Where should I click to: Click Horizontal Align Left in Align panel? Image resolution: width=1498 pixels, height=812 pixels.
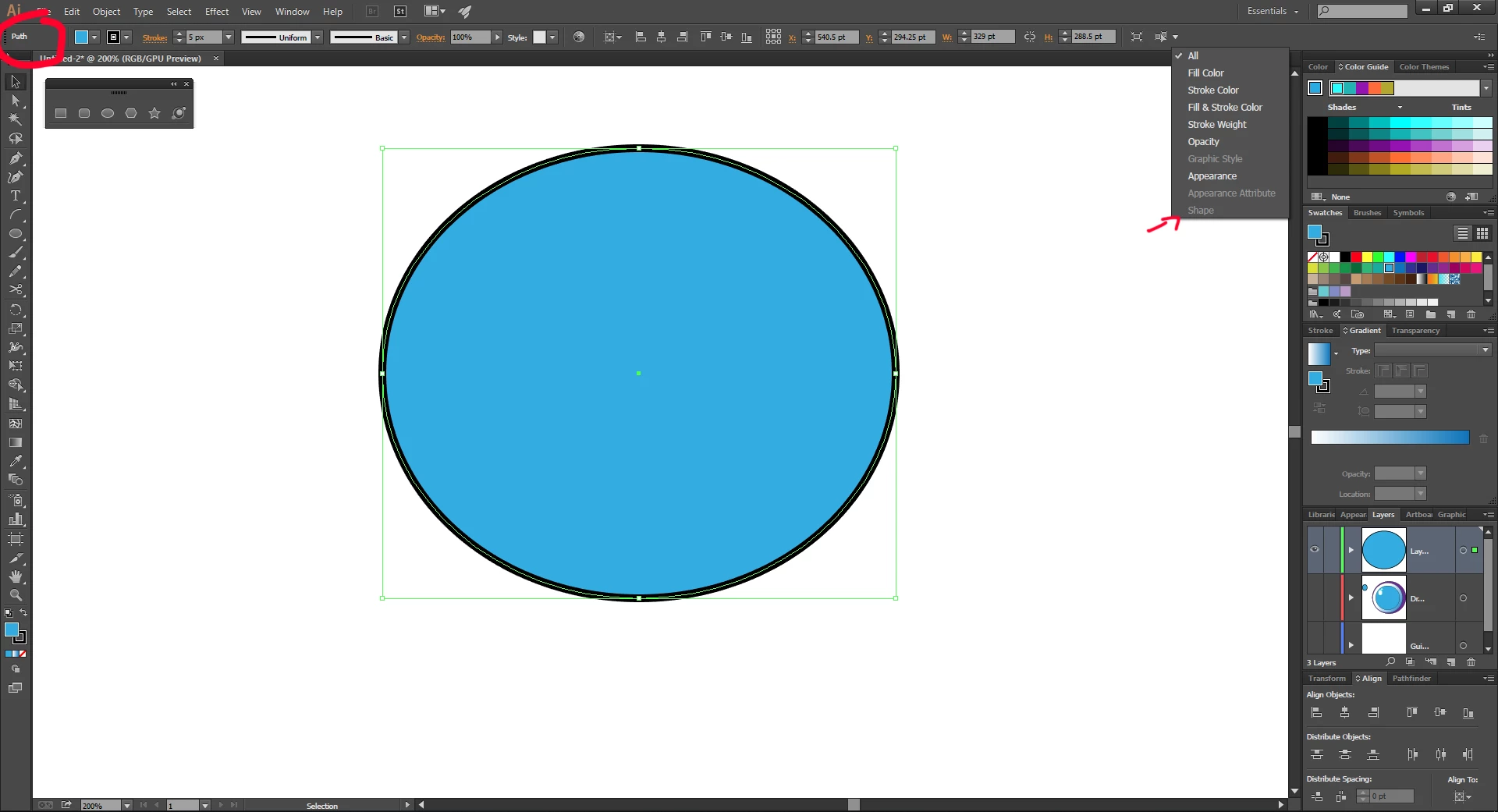tap(1317, 712)
